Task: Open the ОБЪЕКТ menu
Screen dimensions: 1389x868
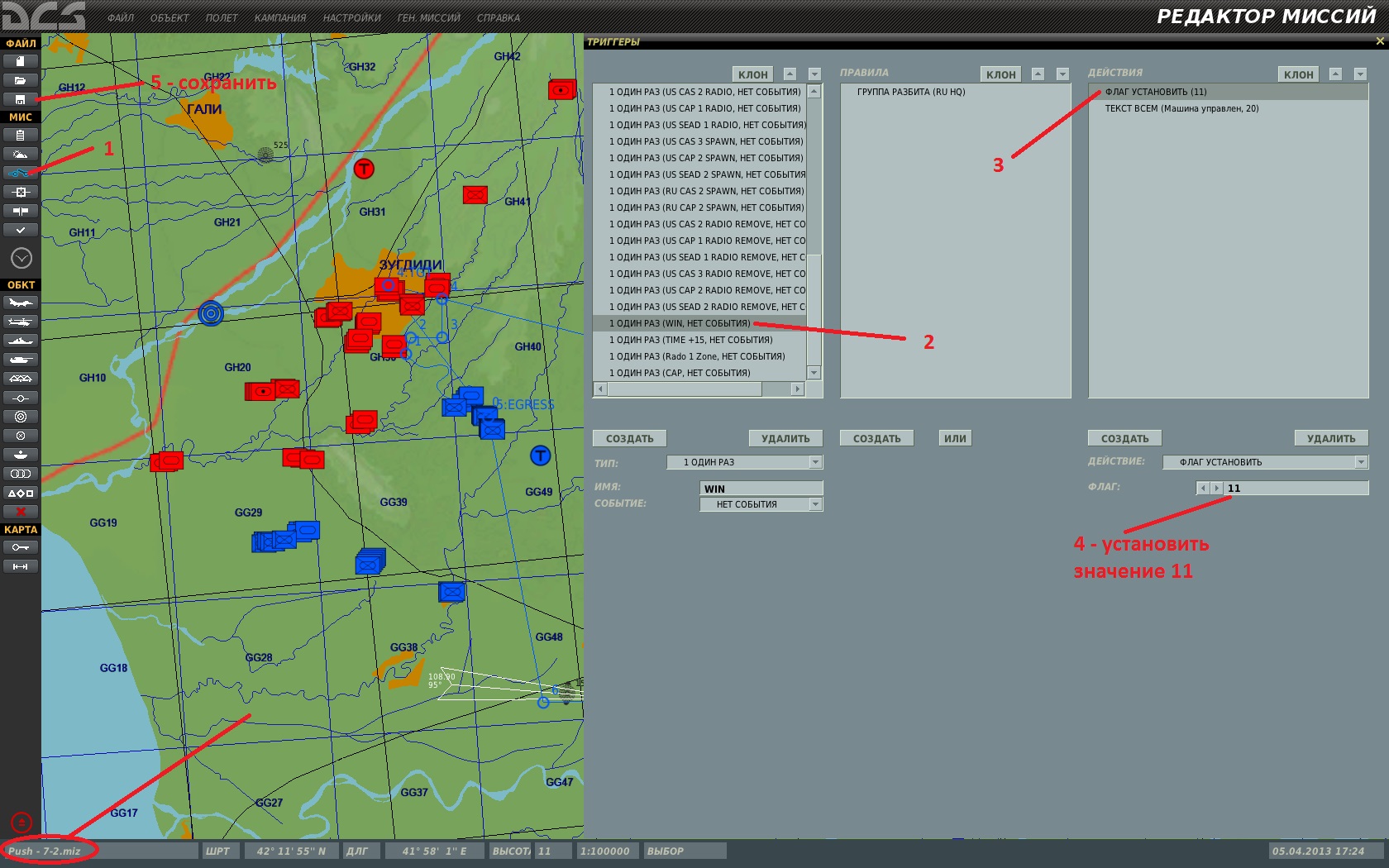Action: click(169, 17)
